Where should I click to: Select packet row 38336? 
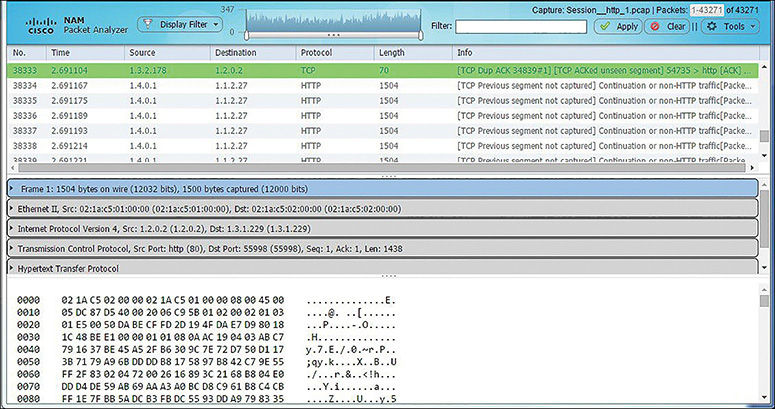[383, 116]
